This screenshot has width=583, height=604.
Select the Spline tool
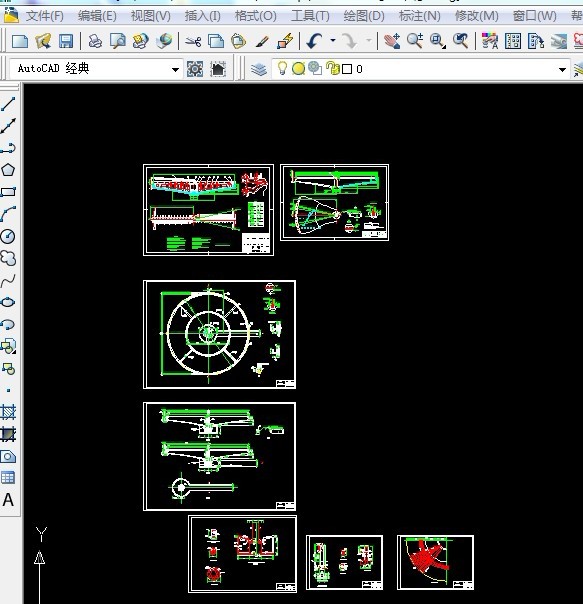[x=8, y=280]
